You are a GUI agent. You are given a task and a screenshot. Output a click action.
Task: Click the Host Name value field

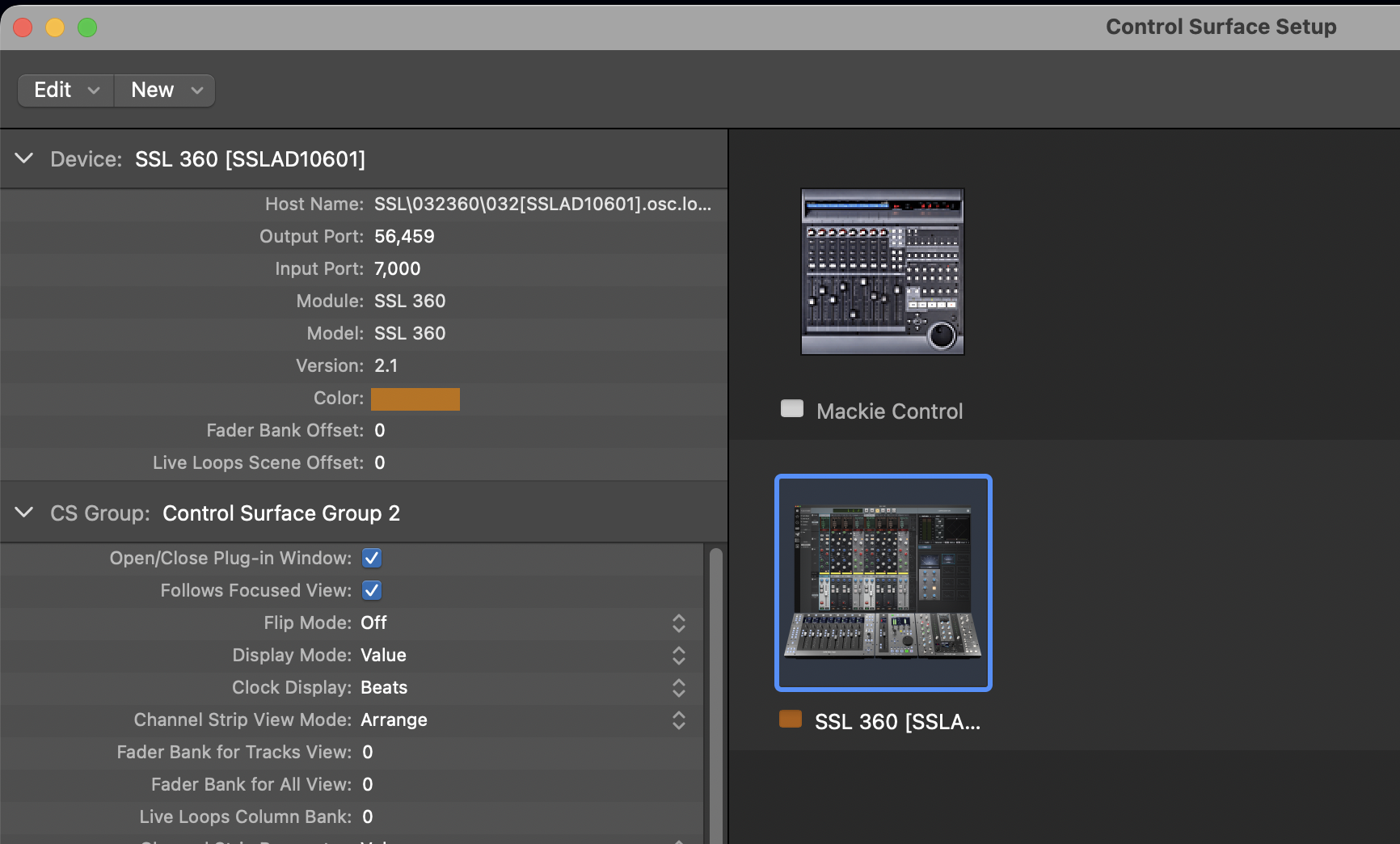click(x=543, y=204)
